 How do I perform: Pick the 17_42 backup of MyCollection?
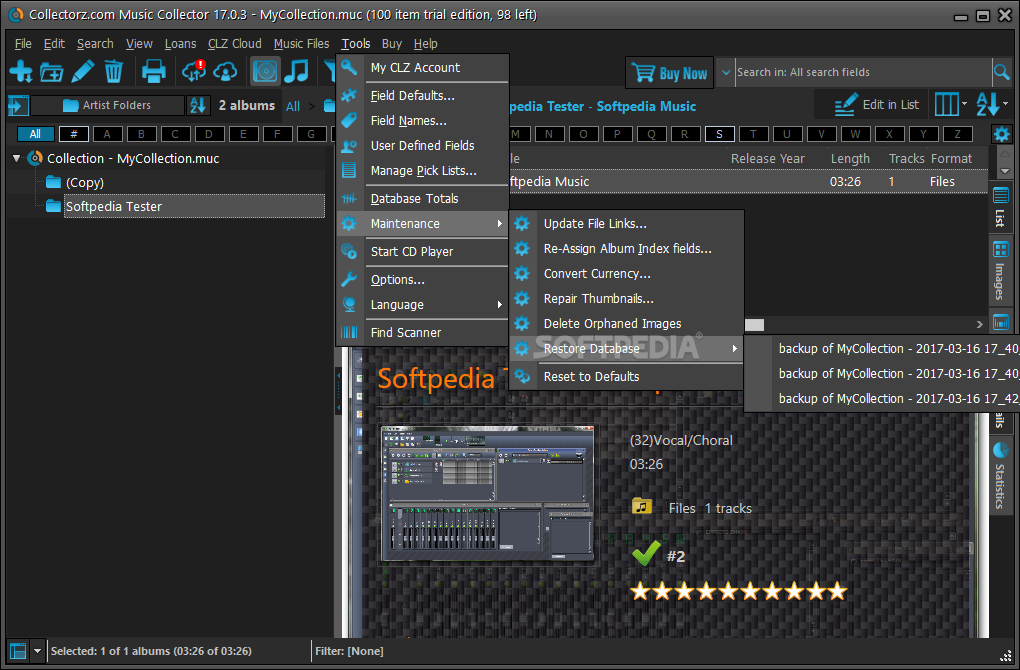[x=882, y=398]
